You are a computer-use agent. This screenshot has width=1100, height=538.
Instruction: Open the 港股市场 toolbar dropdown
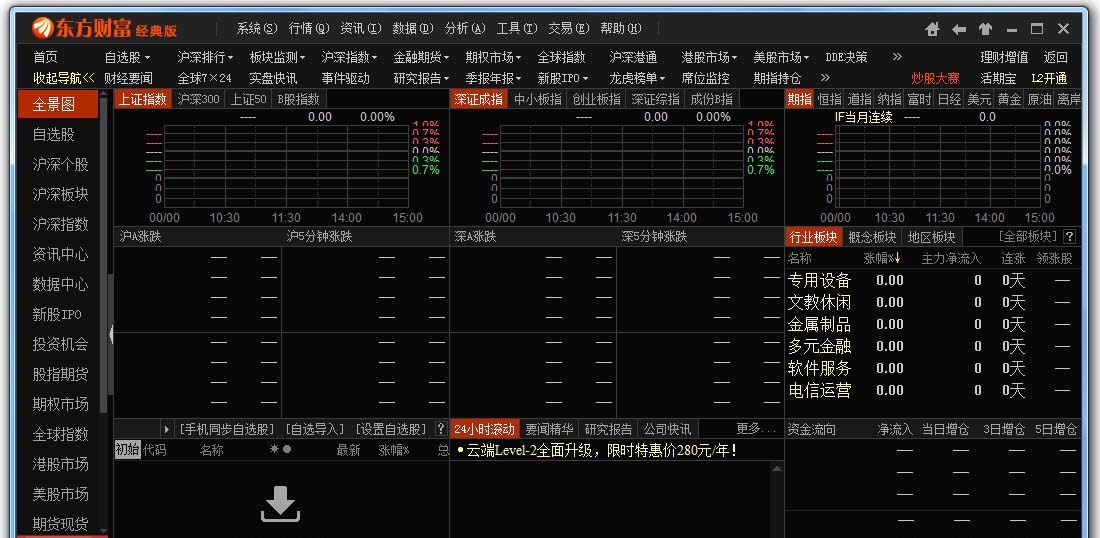tap(710, 57)
